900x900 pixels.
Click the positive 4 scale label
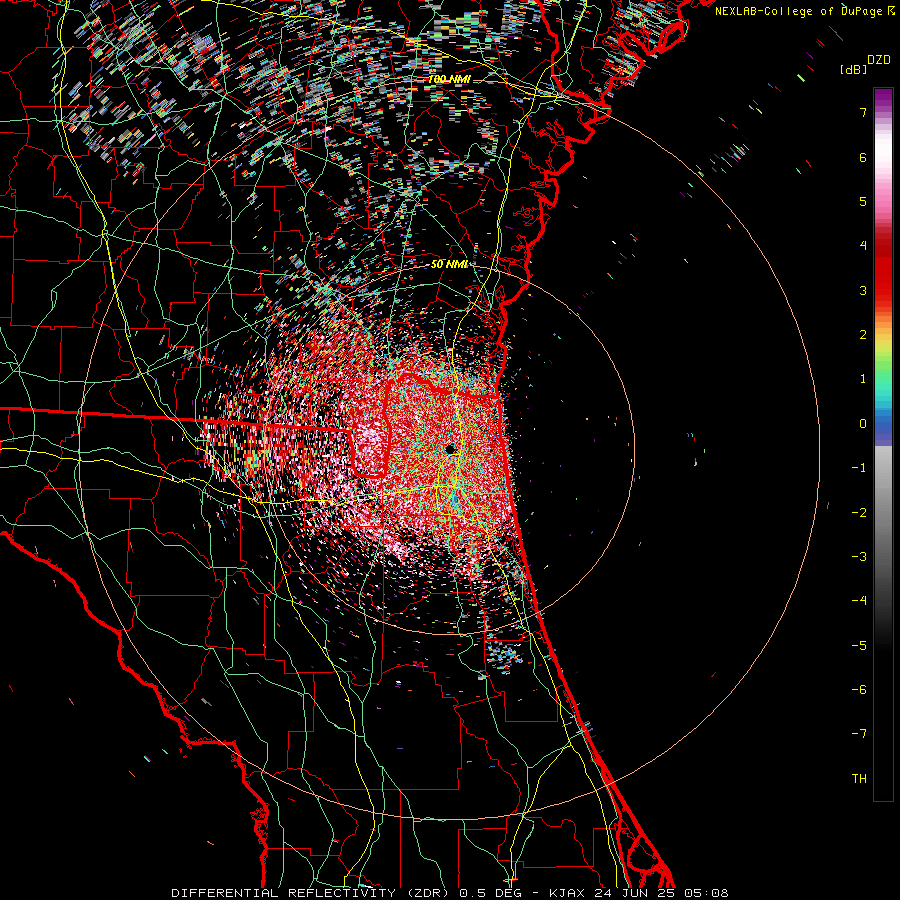[863, 246]
